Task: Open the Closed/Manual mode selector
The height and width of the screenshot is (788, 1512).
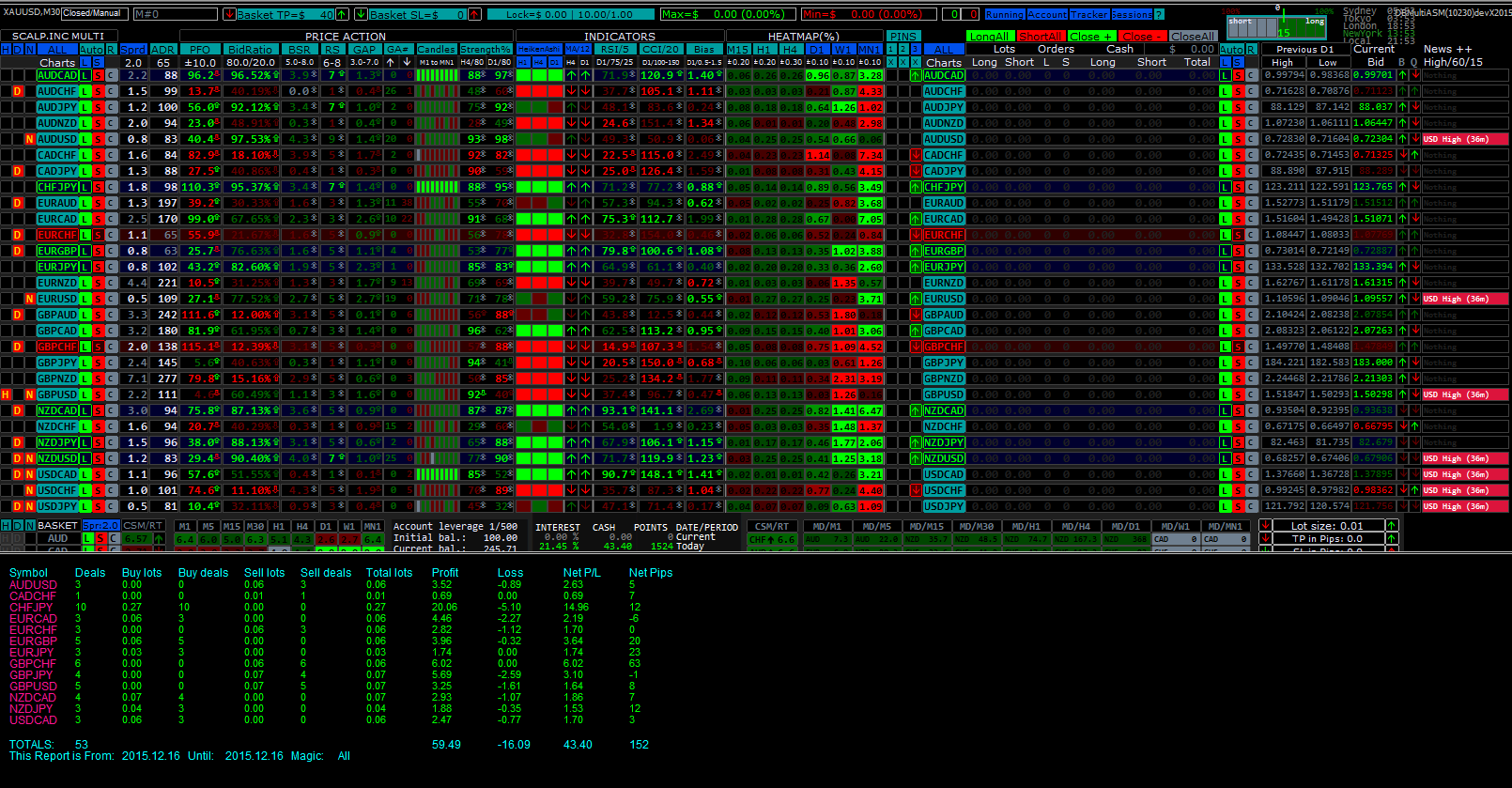Action: pyautogui.click(x=94, y=14)
